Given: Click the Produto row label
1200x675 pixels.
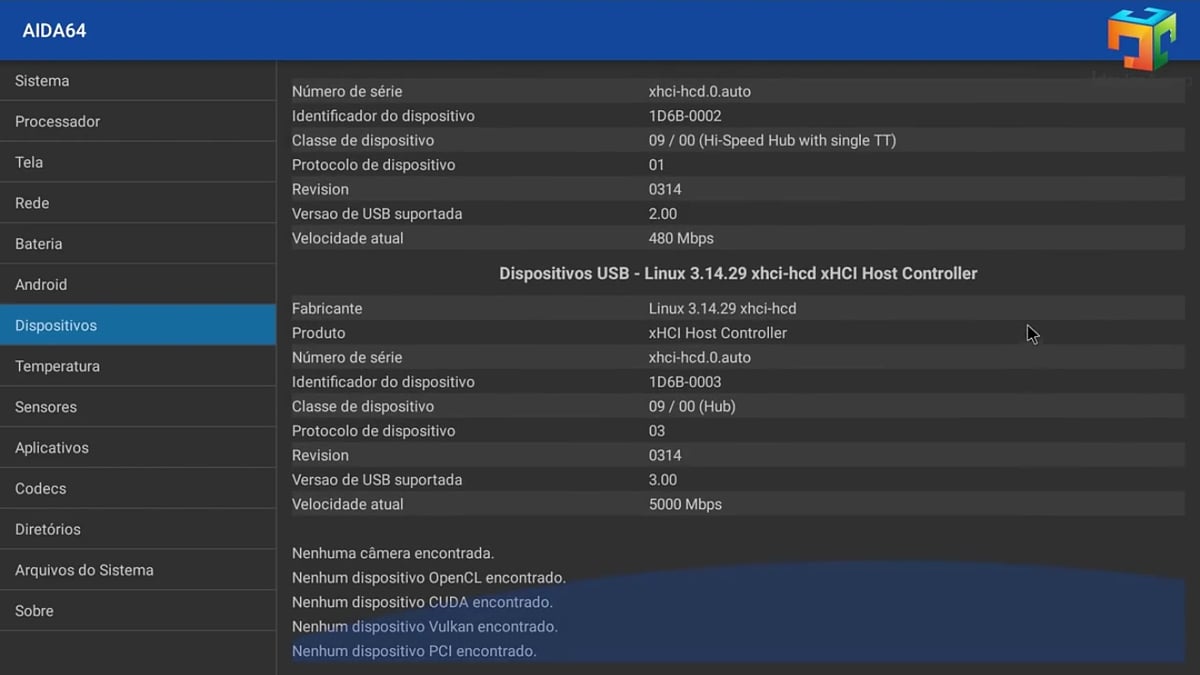Looking at the screenshot, I should [318, 333].
